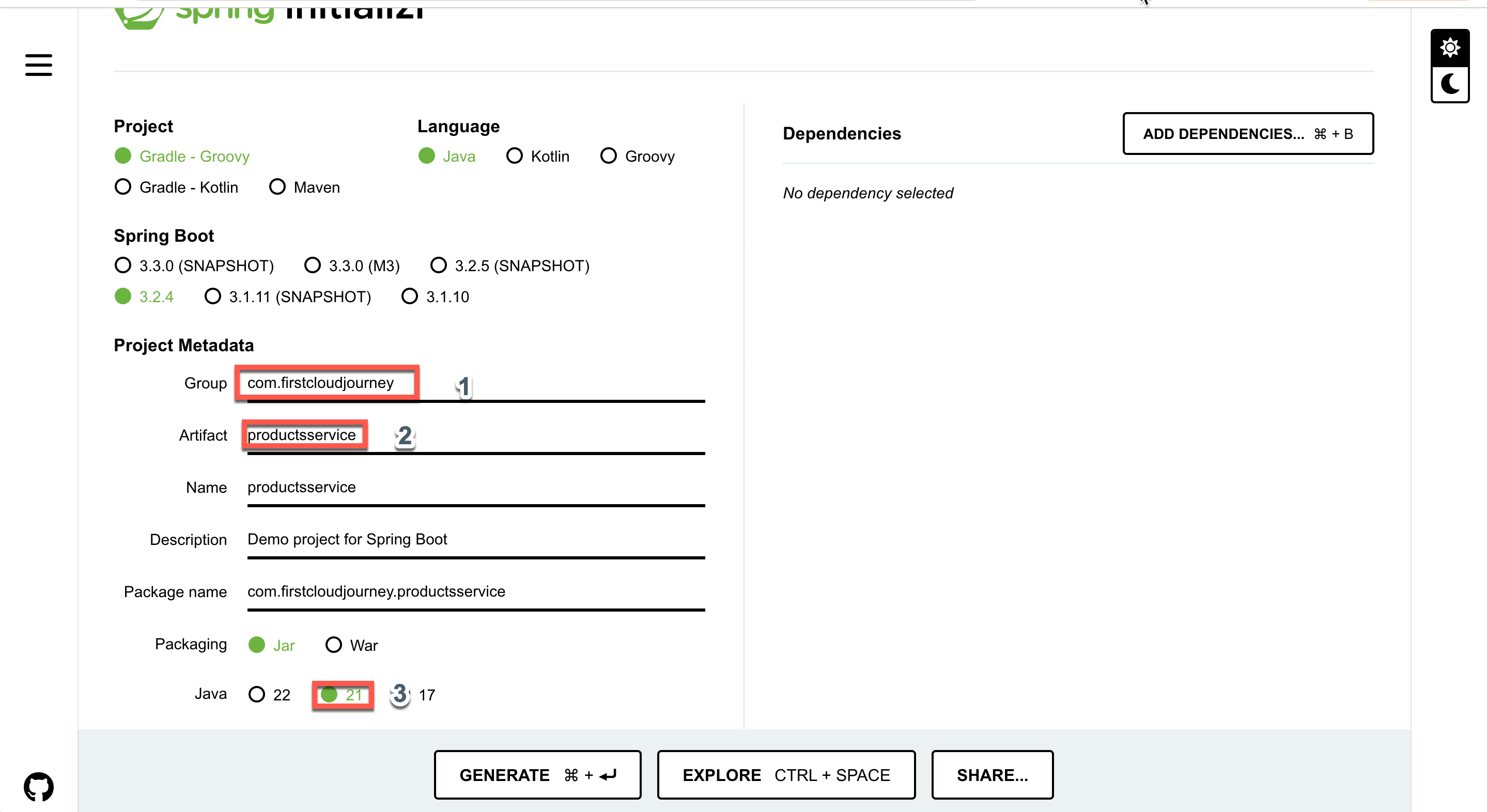This screenshot has width=1487, height=812.
Task: Select Spring Boot 3.2.4
Action: (144, 296)
